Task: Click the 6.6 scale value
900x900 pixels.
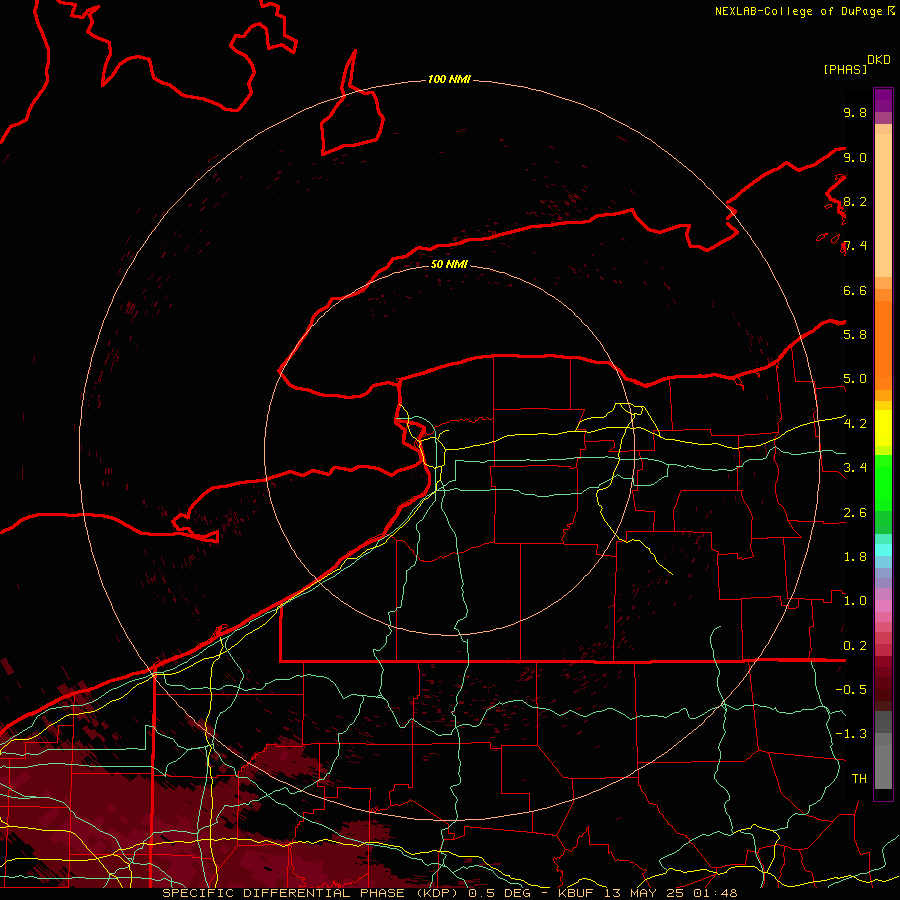Action: (855, 290)
